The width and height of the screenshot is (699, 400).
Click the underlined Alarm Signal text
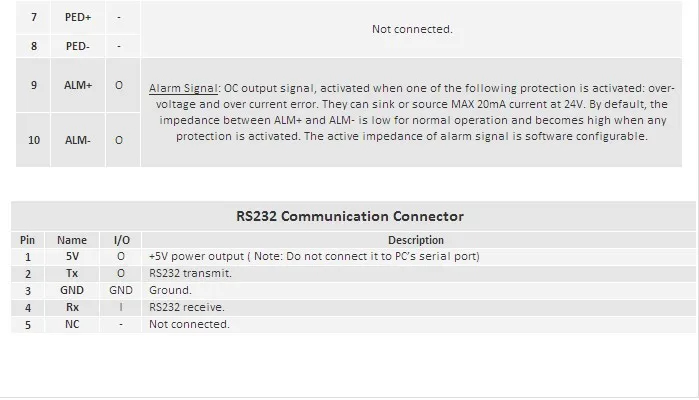[183, 88]
